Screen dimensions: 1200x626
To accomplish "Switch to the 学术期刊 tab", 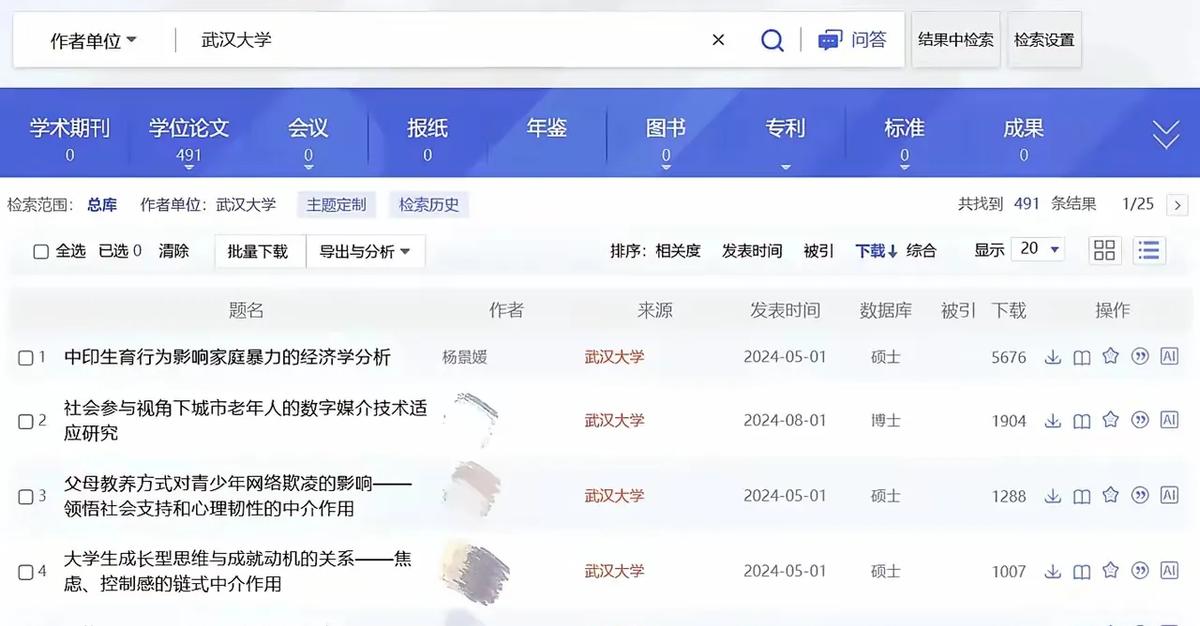I will pyautogui.click(x=70, y=129).
